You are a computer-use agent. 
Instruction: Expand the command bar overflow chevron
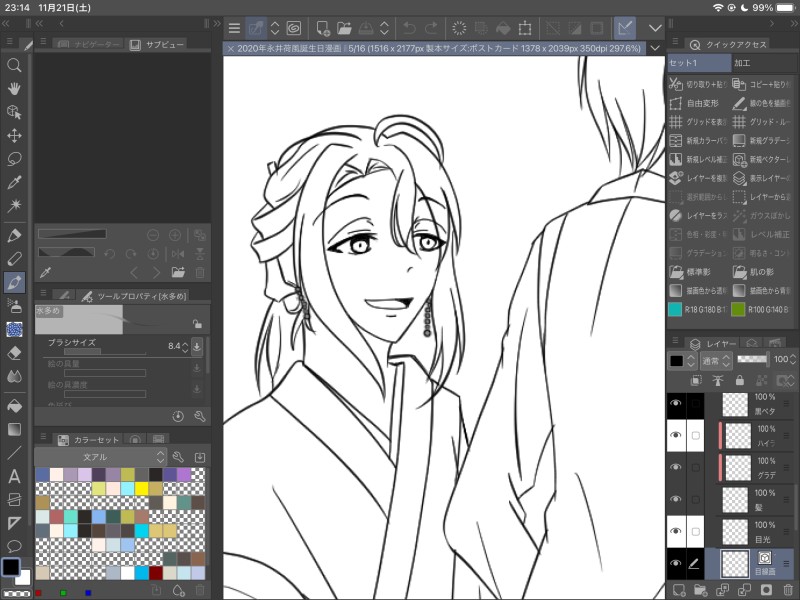pyautogui.click(x=655, y=28)
